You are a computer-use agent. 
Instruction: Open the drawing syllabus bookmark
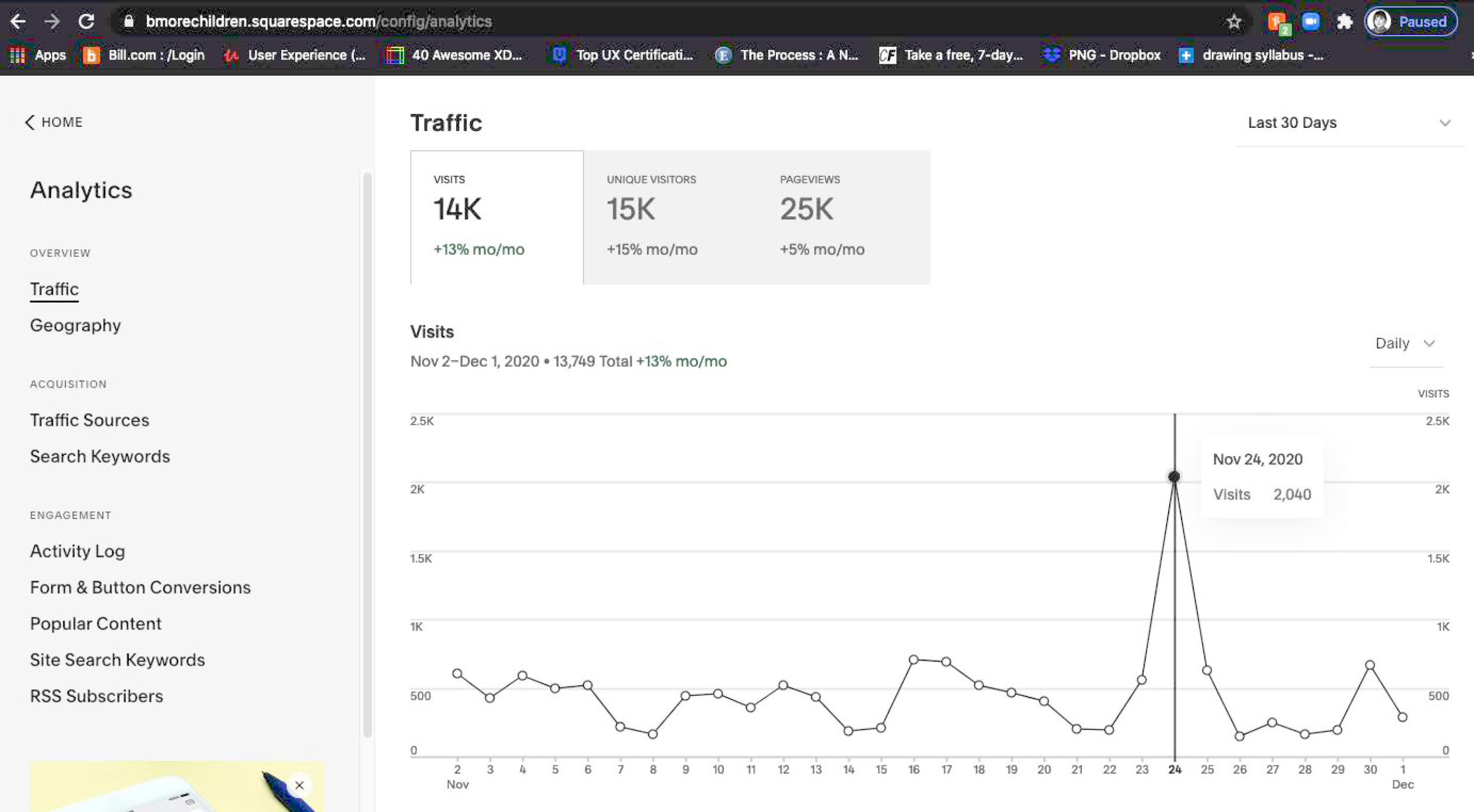(1251, 55)
